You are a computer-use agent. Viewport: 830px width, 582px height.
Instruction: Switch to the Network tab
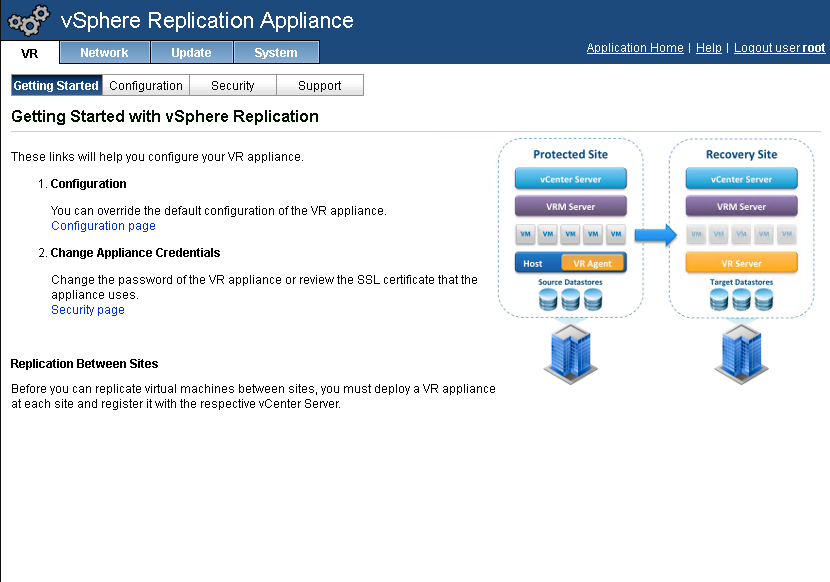(104, 53)
